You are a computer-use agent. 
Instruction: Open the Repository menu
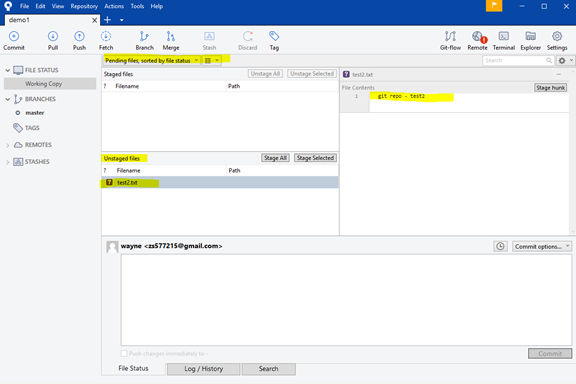(84, 6)
